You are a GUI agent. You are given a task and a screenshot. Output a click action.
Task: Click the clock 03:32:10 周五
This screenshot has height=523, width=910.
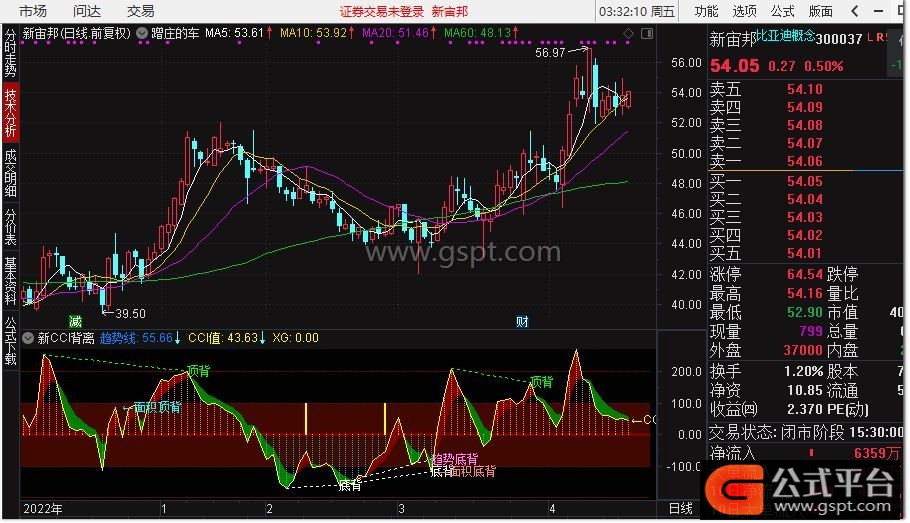pyautogui.click(x=637, y=12)
